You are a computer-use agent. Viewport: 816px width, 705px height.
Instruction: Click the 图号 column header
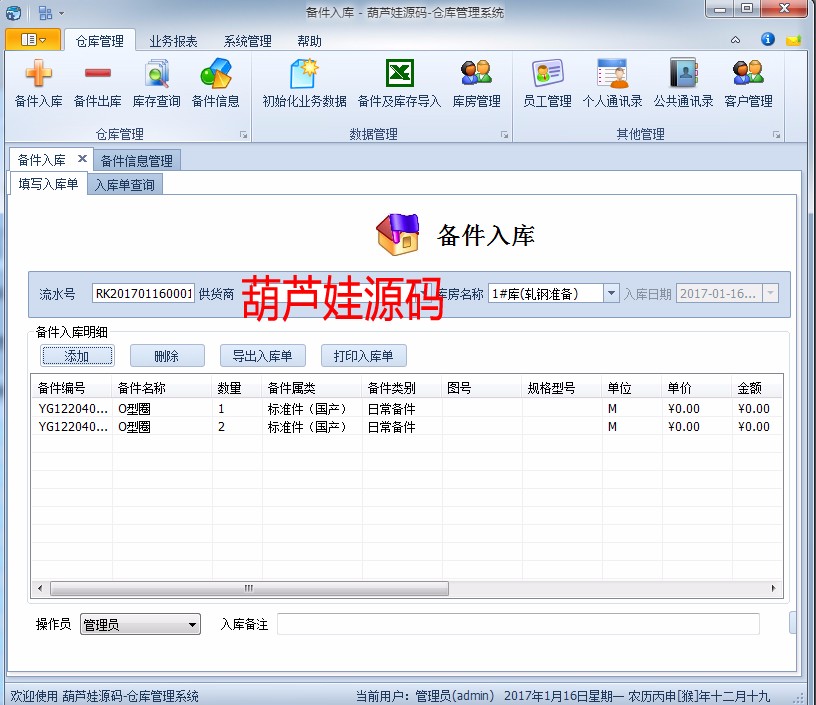(482, 388)
